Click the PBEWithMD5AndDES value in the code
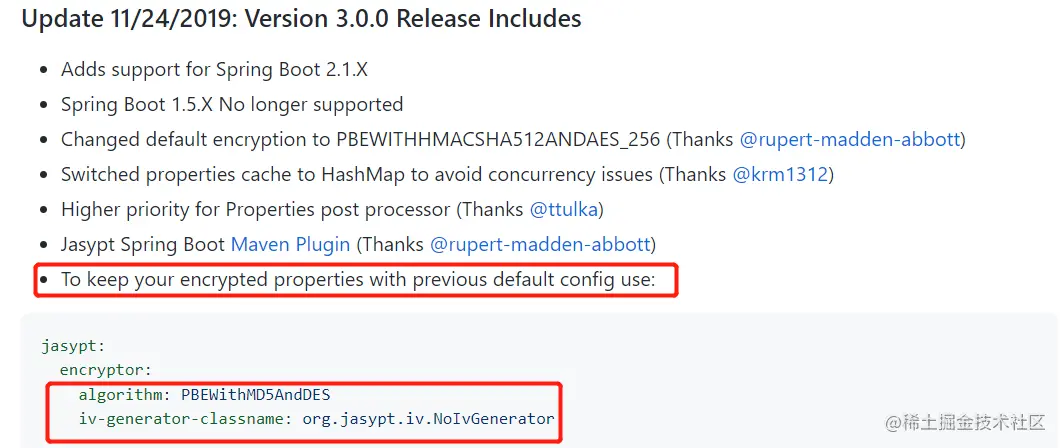This screenshot has height=448, width=1061. coord(256,395)
